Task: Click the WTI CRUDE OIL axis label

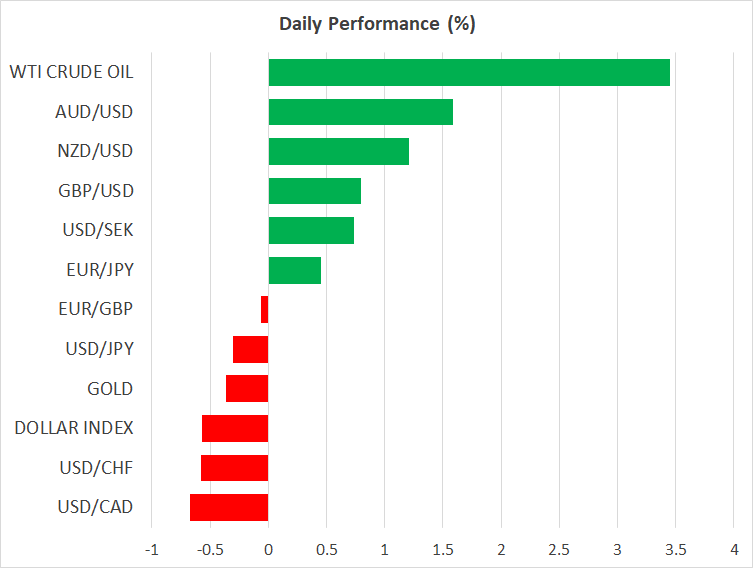Action: [x=71, y=72]
